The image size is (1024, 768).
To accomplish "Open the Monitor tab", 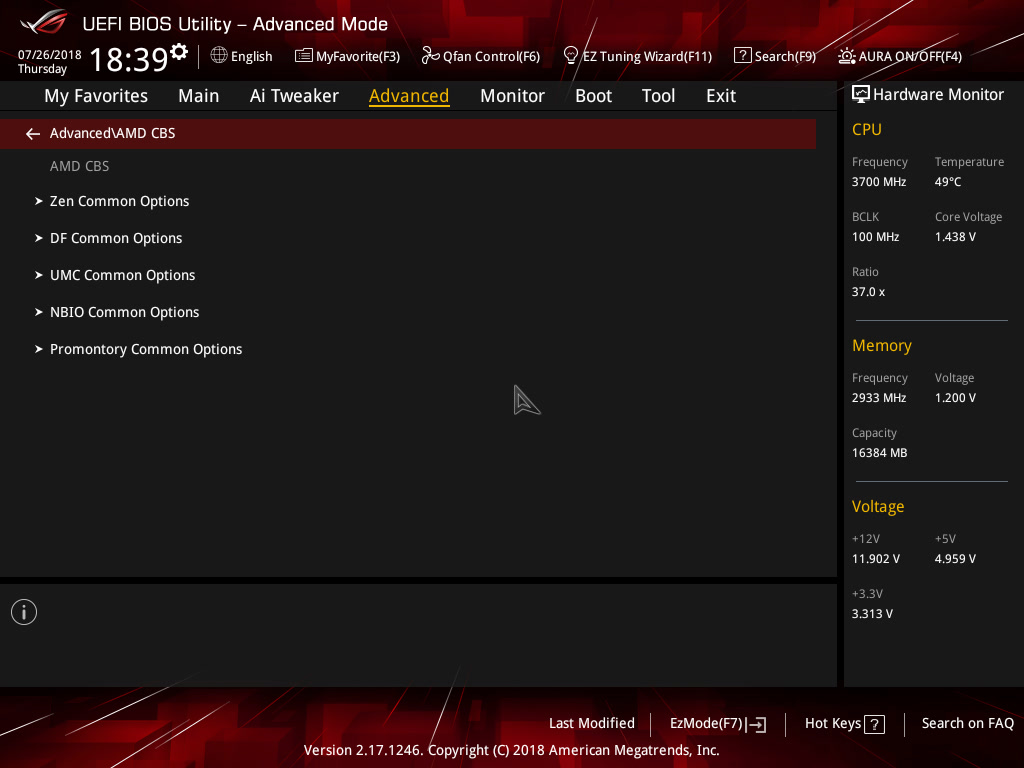I will 513,96.
